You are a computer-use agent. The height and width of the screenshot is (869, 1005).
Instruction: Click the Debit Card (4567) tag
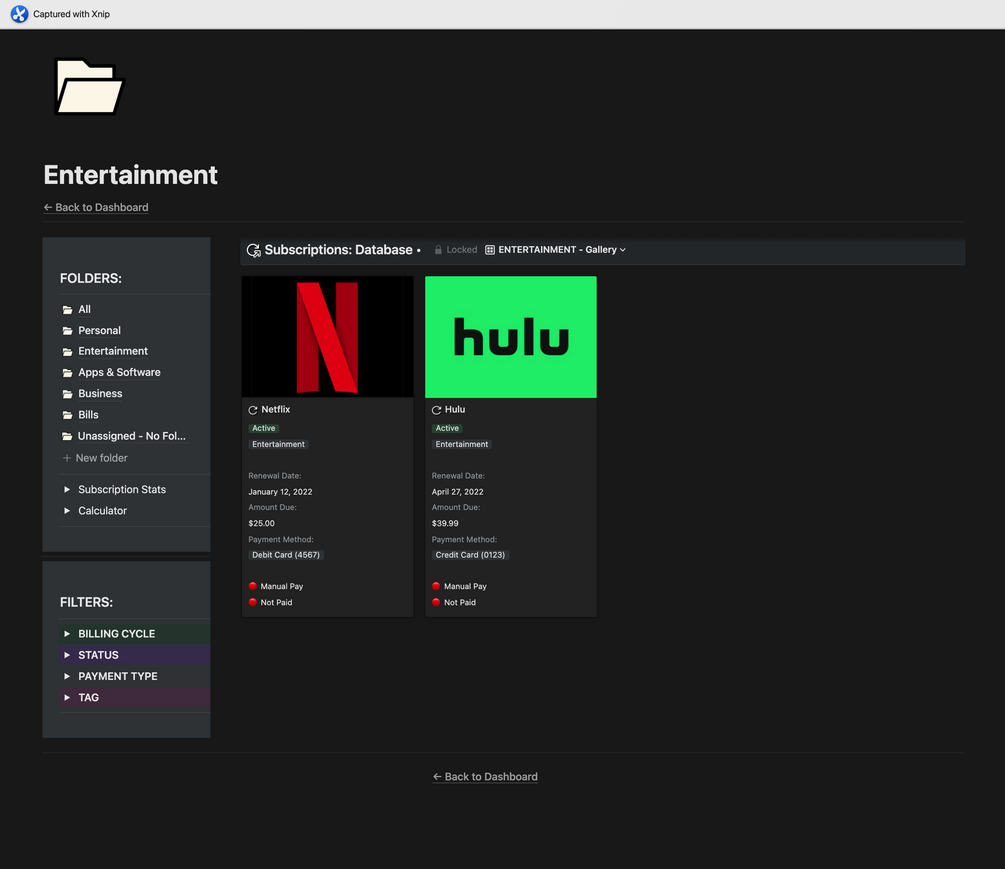tap(286, 555)
